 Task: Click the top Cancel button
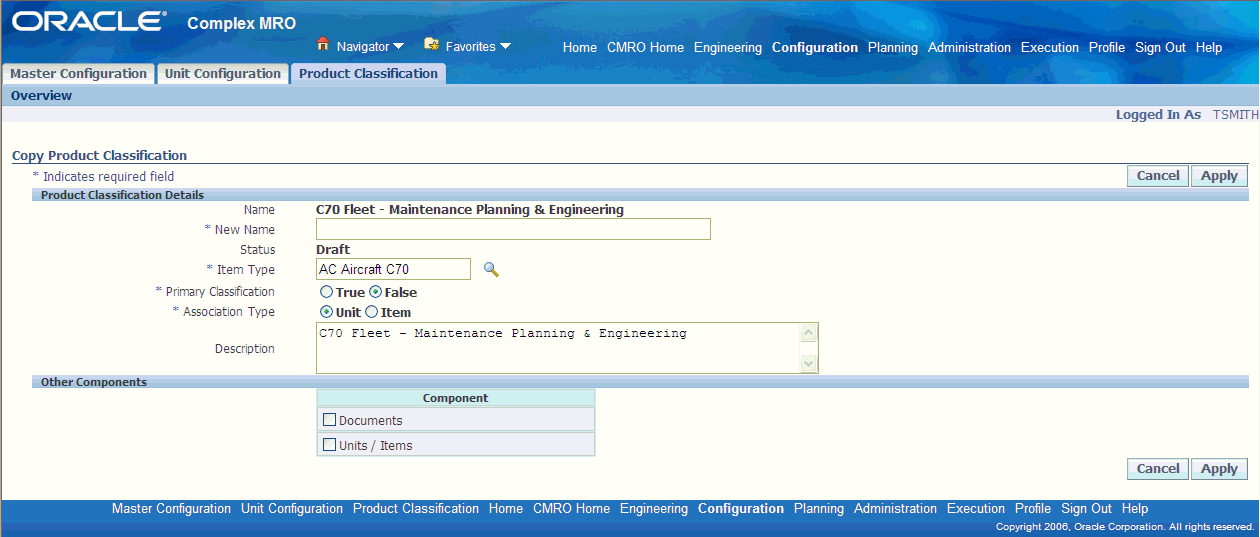pyautogui.click(x=1158, y=176)
